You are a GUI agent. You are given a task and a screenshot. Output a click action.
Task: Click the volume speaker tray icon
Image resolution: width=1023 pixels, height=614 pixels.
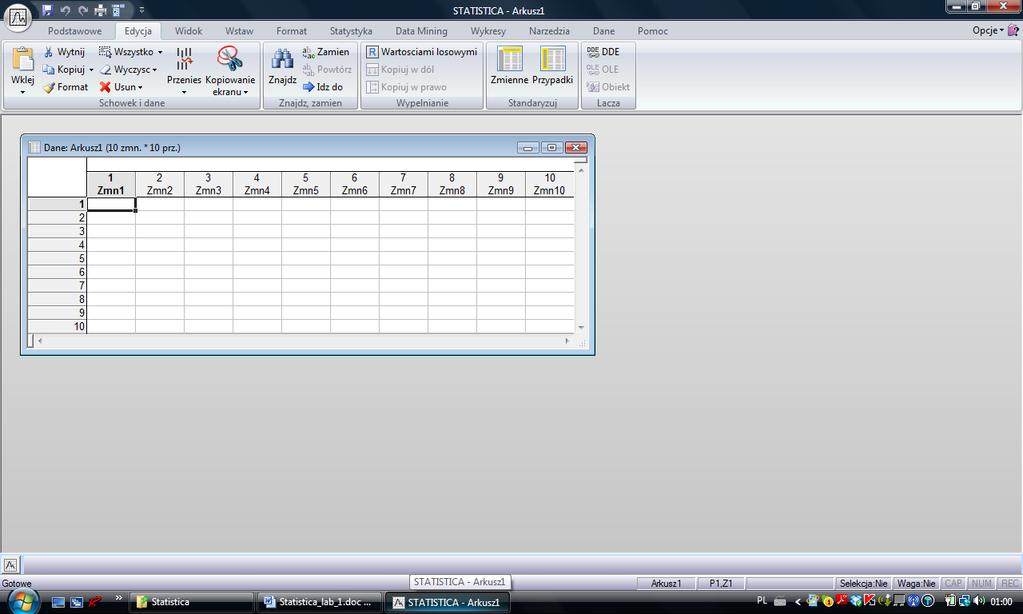click(x=979, y=601)
